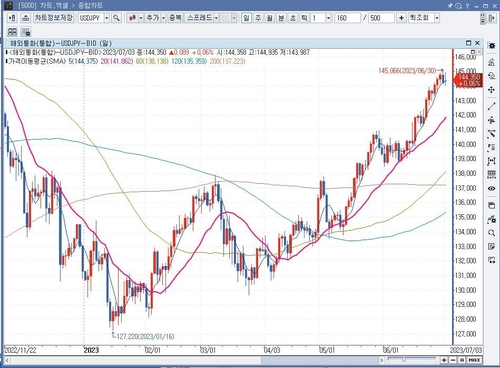Click the scrollbar left arrow
This screenshot has height=368, width=500.
[x=7, y=360]
